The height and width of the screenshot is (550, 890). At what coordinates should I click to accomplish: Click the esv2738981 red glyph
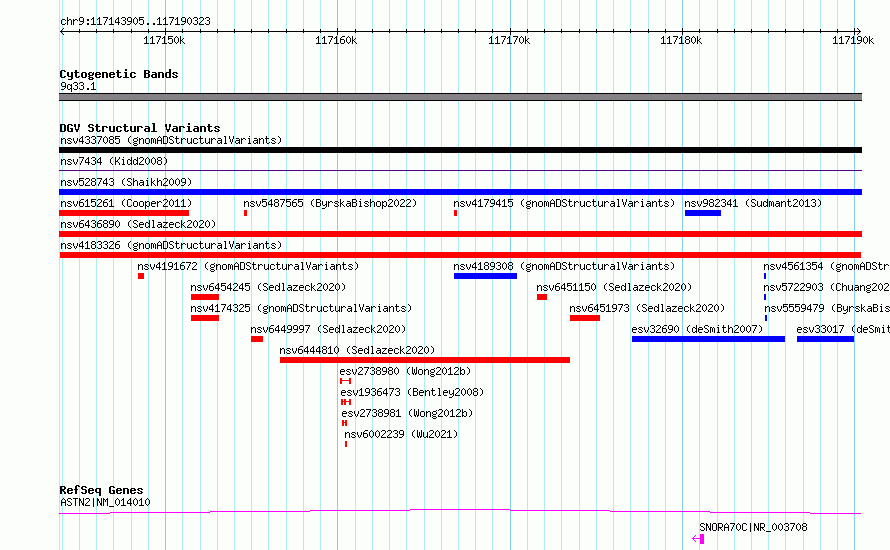(x=345, y=423)
